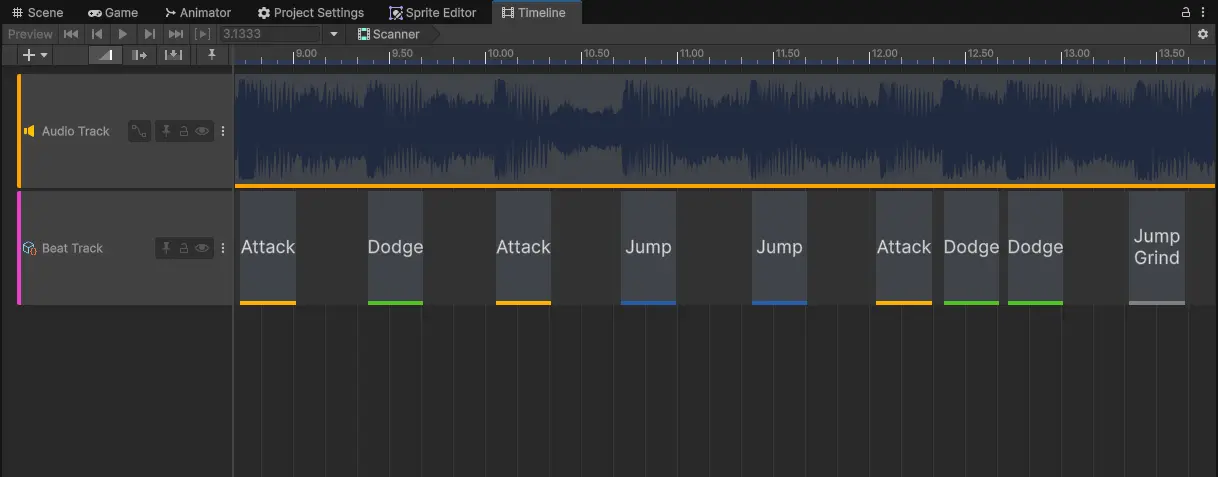Jump to the end of the timeline

click(x=176, y=34)
